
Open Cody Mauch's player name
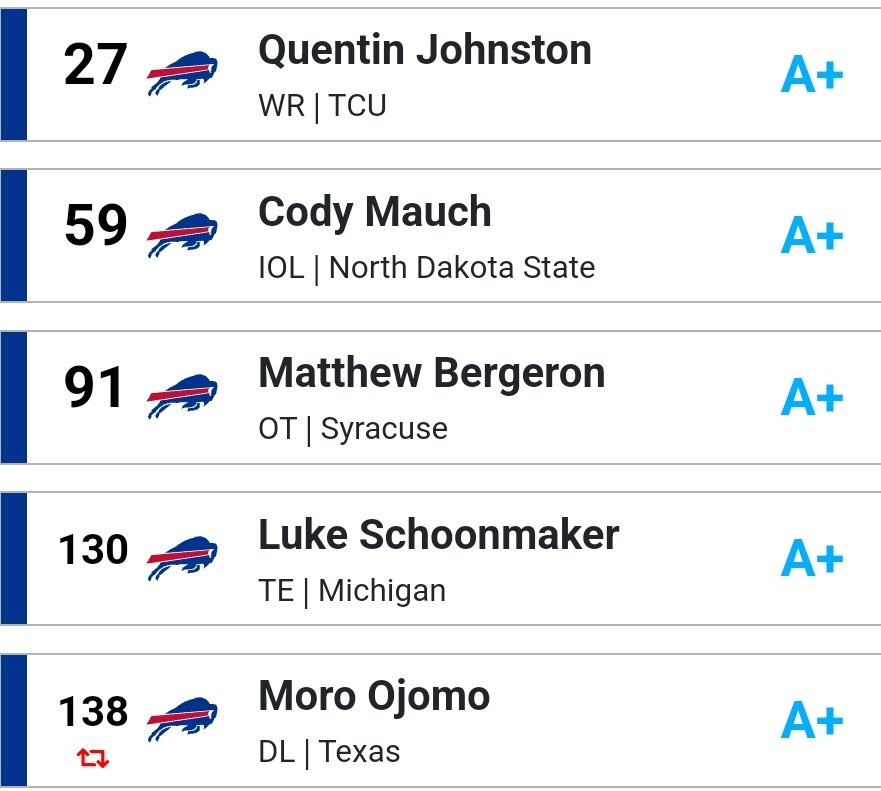(375, 212)
